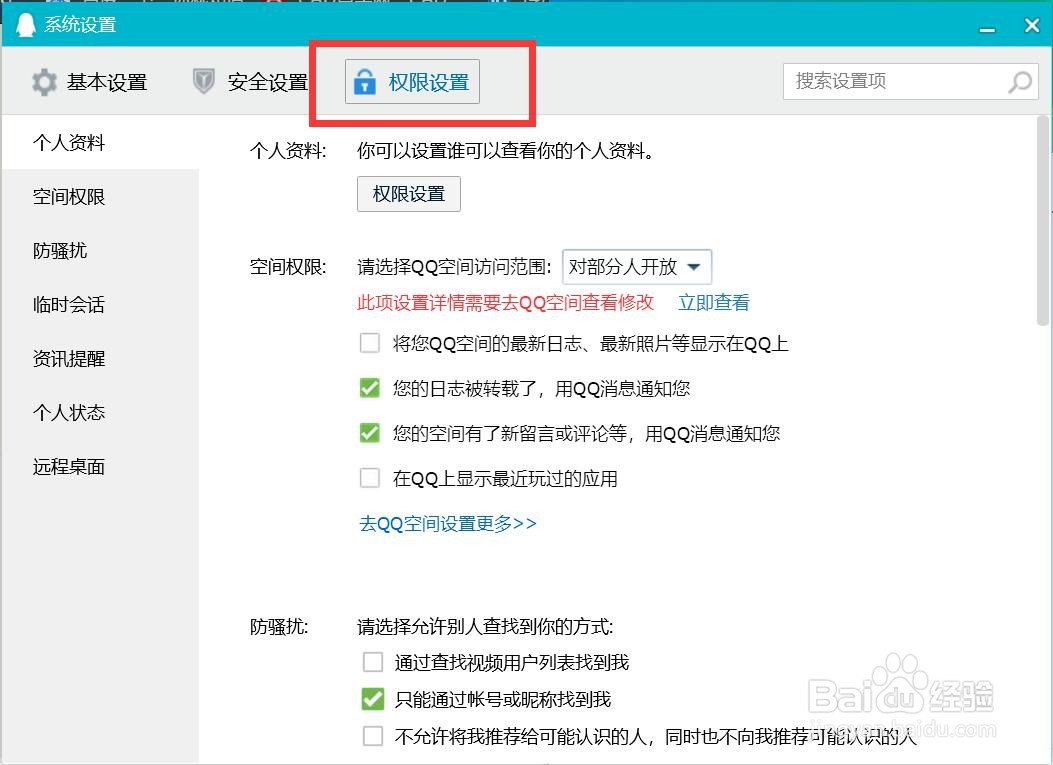This screenshot has width=1053, height=765.
Task: Disable 日志被转载通知 checkbox
Action: [370, 388]
